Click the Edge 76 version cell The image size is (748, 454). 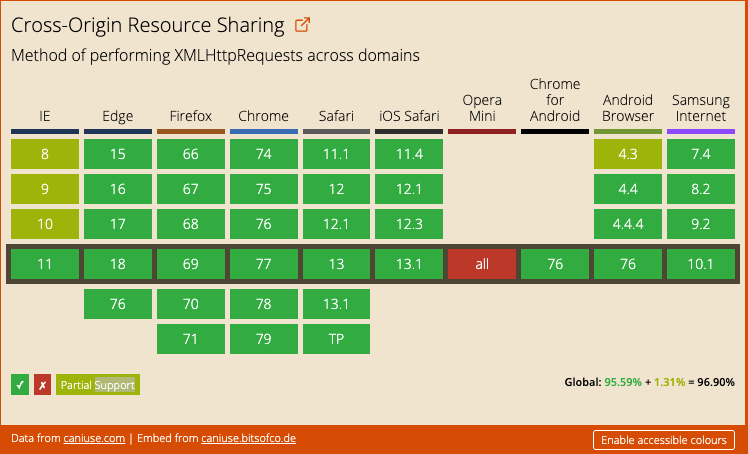pyautogui.click(x=118, y=304)
